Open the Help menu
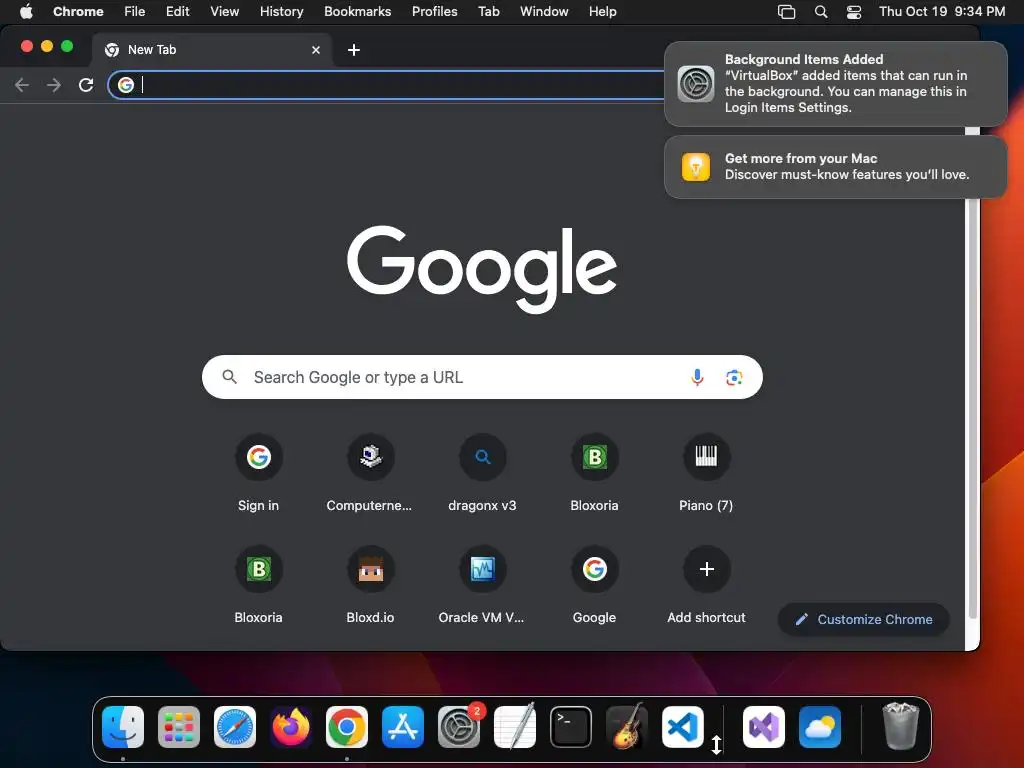The height and width of the screenshot is (768, 1024). click(x=602, y=12)
